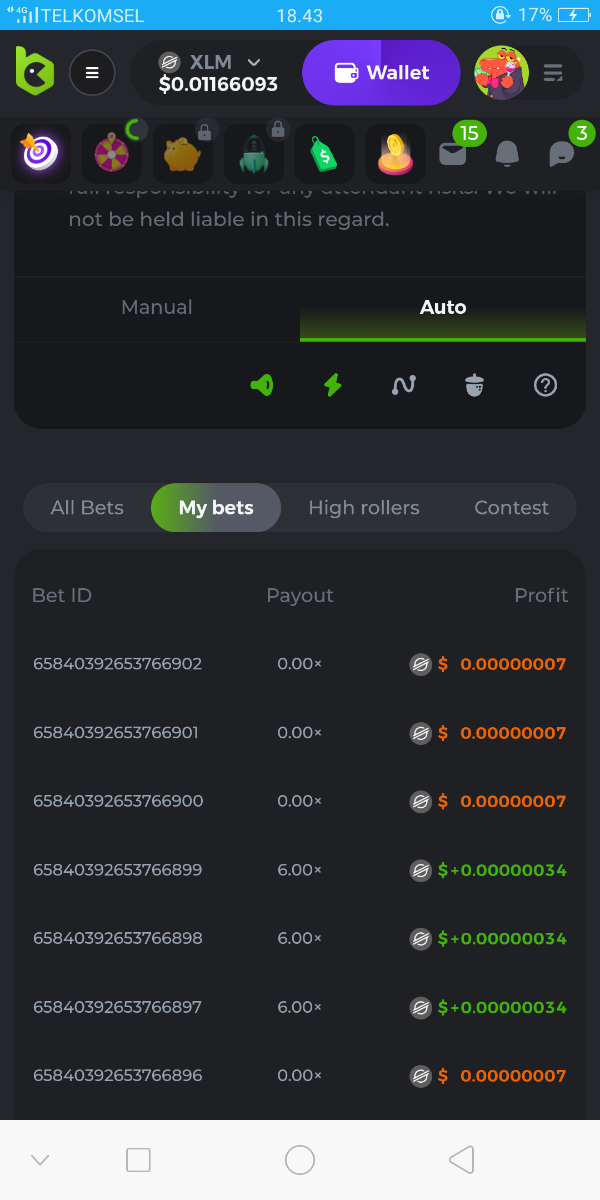
Task: Toggle sound with the green speaker icon
Action: coord(262,385)
